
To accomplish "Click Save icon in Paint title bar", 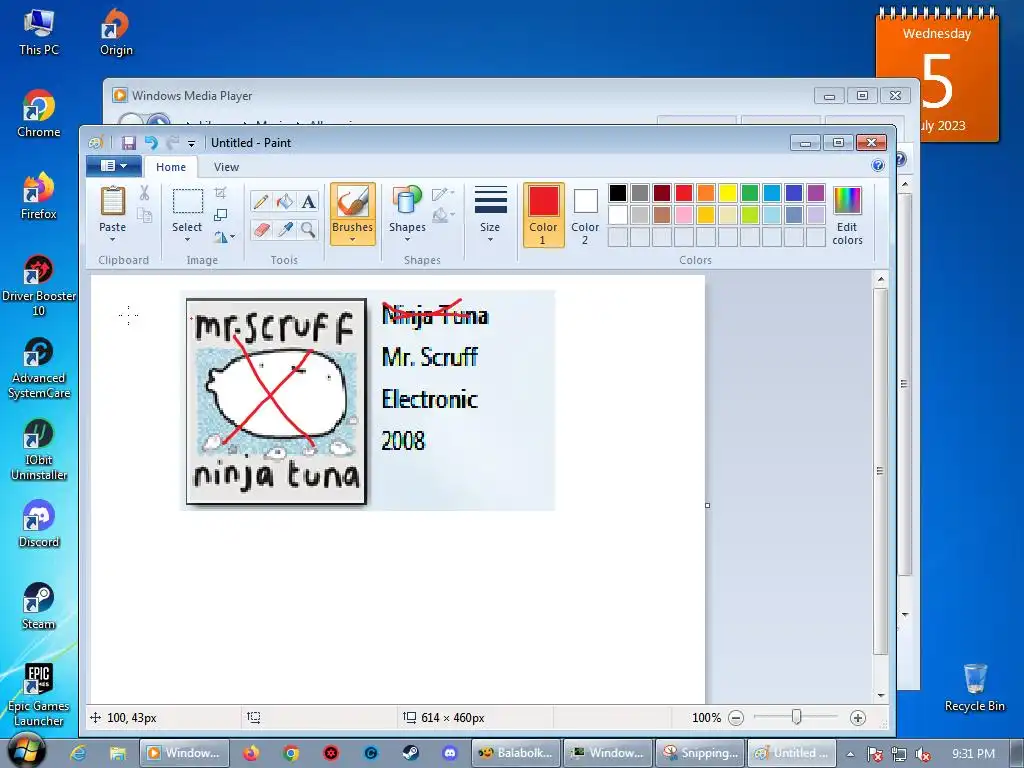I will [129, 142].
